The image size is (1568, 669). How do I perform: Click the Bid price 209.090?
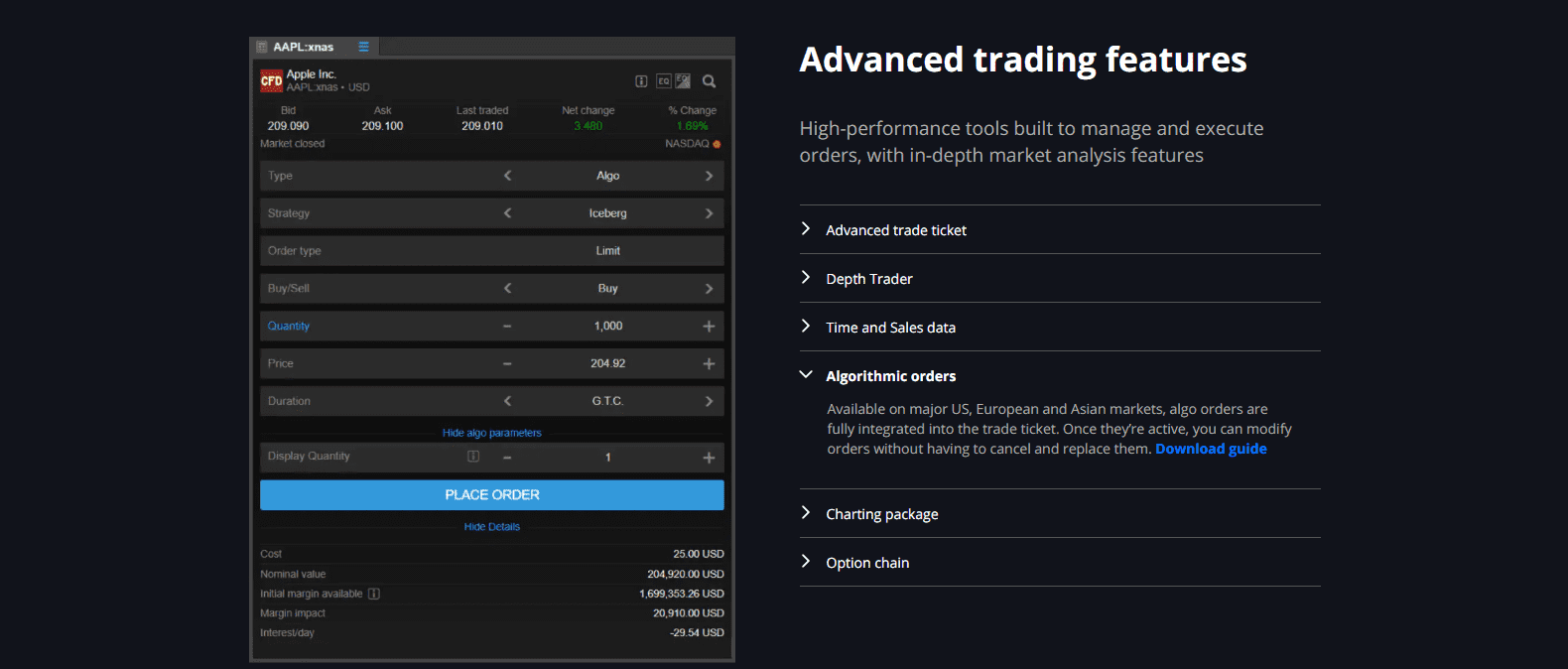coord(288,126)
